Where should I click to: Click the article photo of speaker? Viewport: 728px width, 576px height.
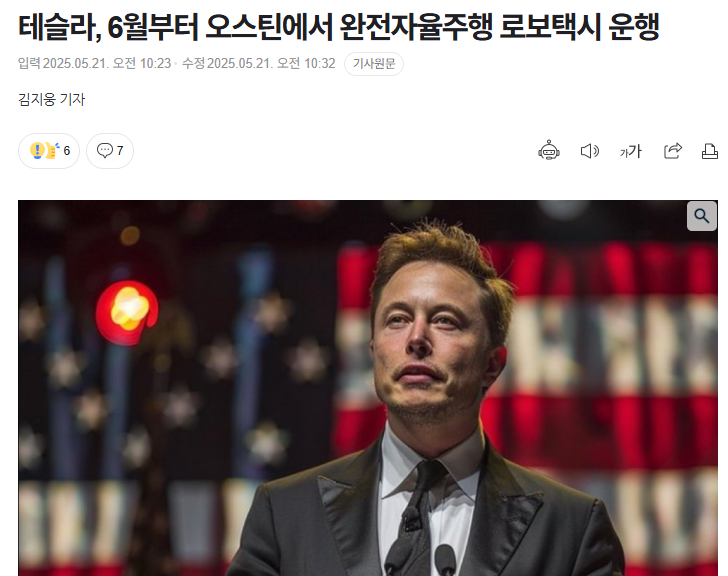point(368,388)
